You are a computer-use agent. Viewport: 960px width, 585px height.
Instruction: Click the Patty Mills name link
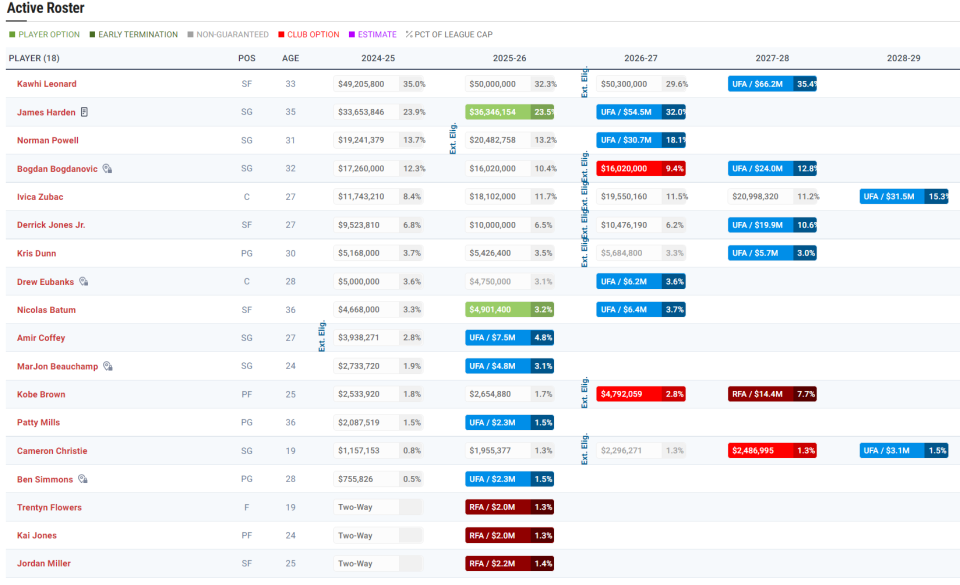point(38,422)
